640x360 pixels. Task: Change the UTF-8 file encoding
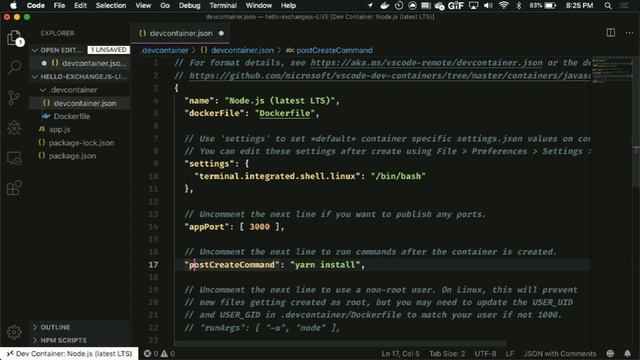click(485, 353)
